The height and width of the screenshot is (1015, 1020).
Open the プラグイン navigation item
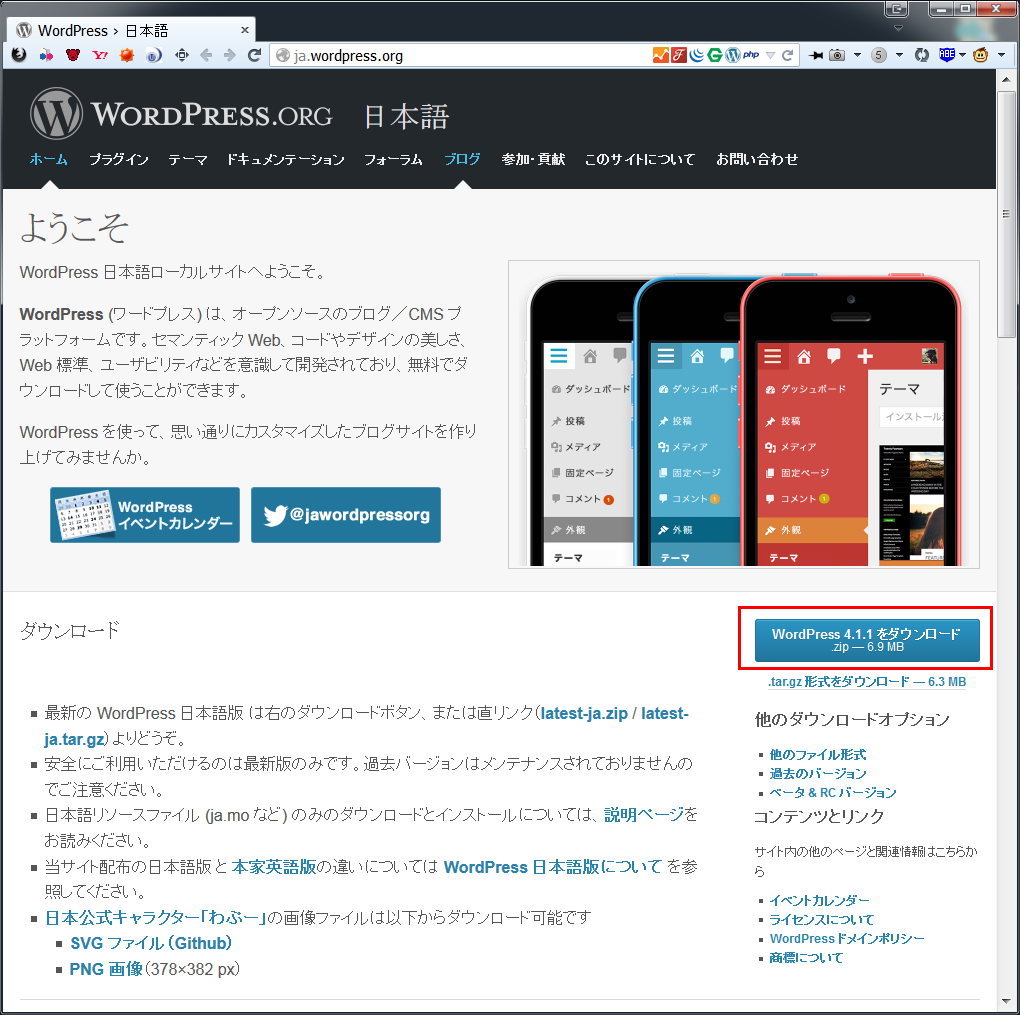coord(118,159)
